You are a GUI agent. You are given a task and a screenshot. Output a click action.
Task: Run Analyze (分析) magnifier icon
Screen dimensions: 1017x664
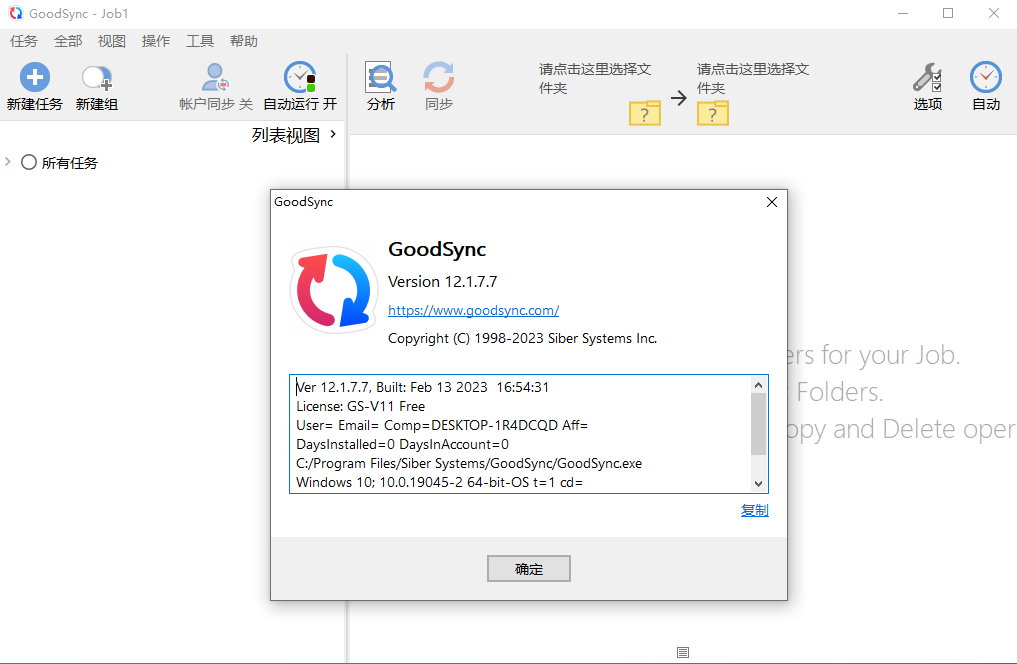381,77
